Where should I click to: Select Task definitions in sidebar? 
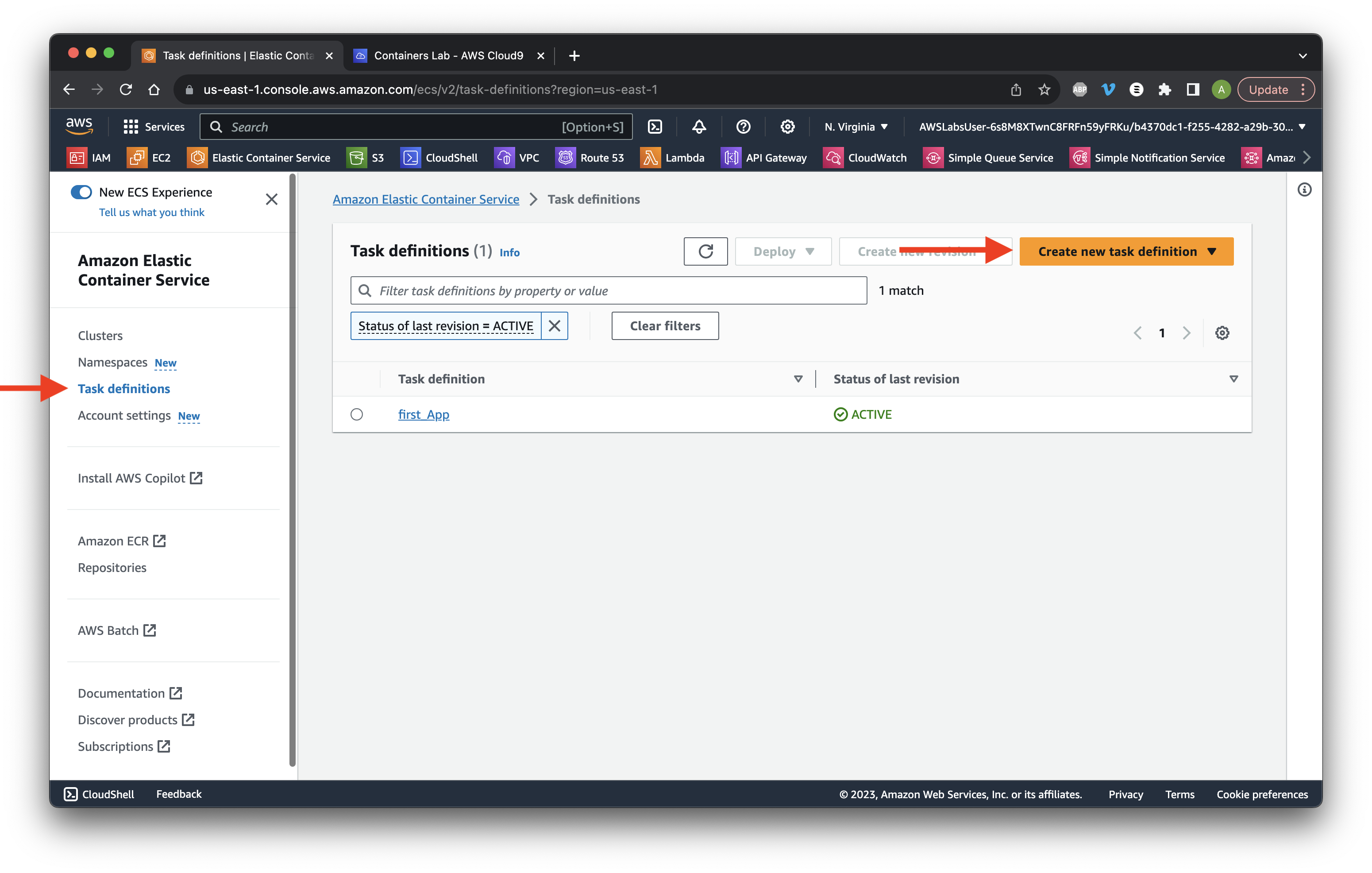pos(123,389)
